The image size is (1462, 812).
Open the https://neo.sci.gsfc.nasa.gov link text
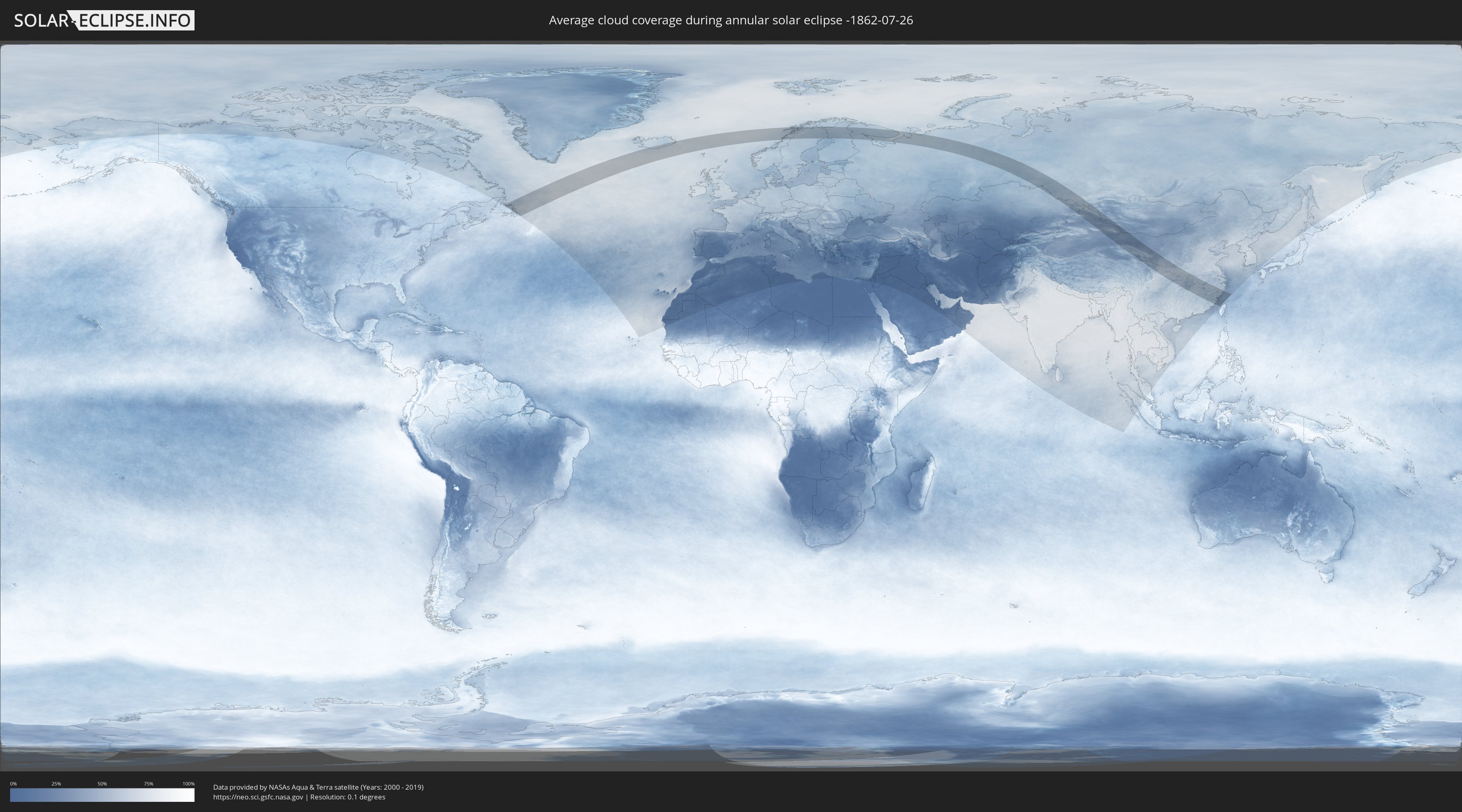[x=258, y=797]
